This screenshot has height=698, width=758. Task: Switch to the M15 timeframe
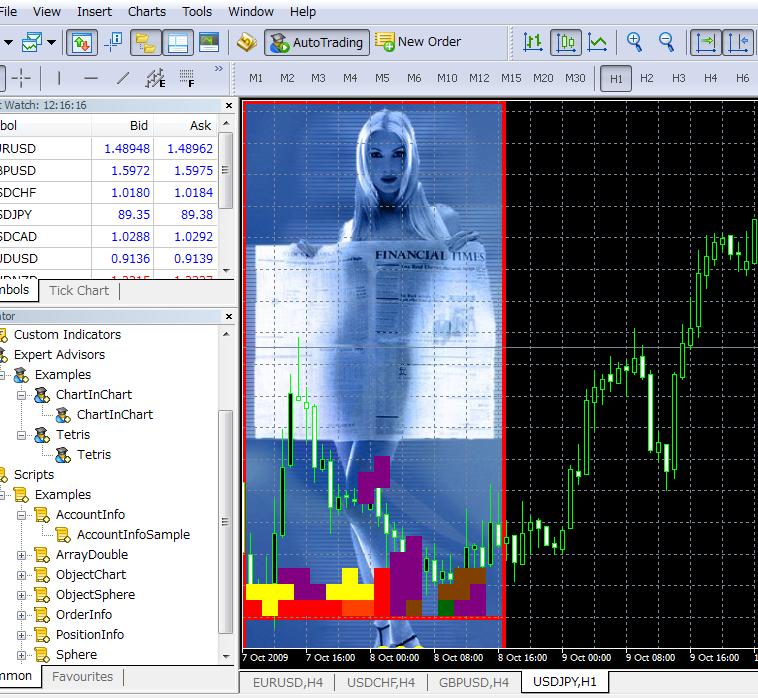(x=510, y=78)
